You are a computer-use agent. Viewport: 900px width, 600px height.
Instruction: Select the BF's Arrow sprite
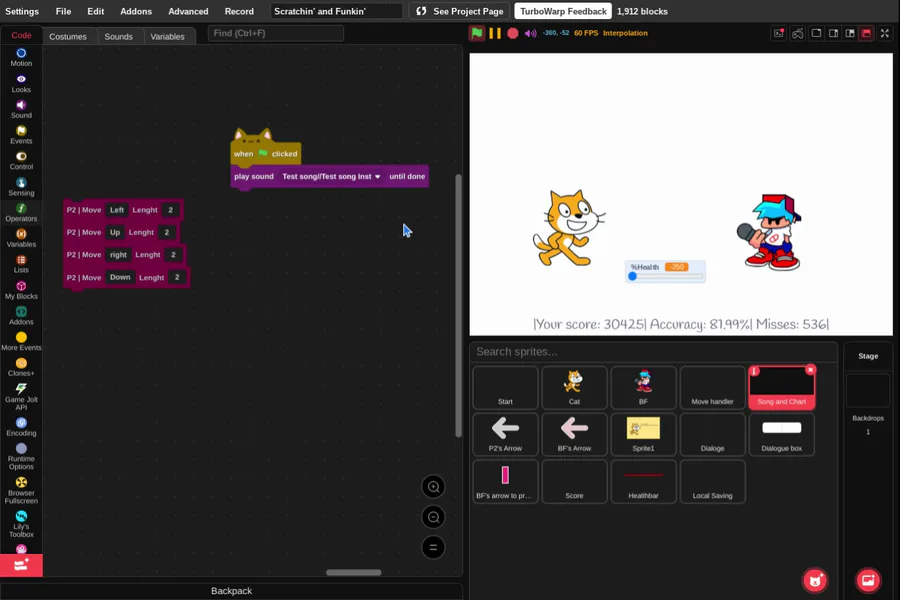(574, 435)
